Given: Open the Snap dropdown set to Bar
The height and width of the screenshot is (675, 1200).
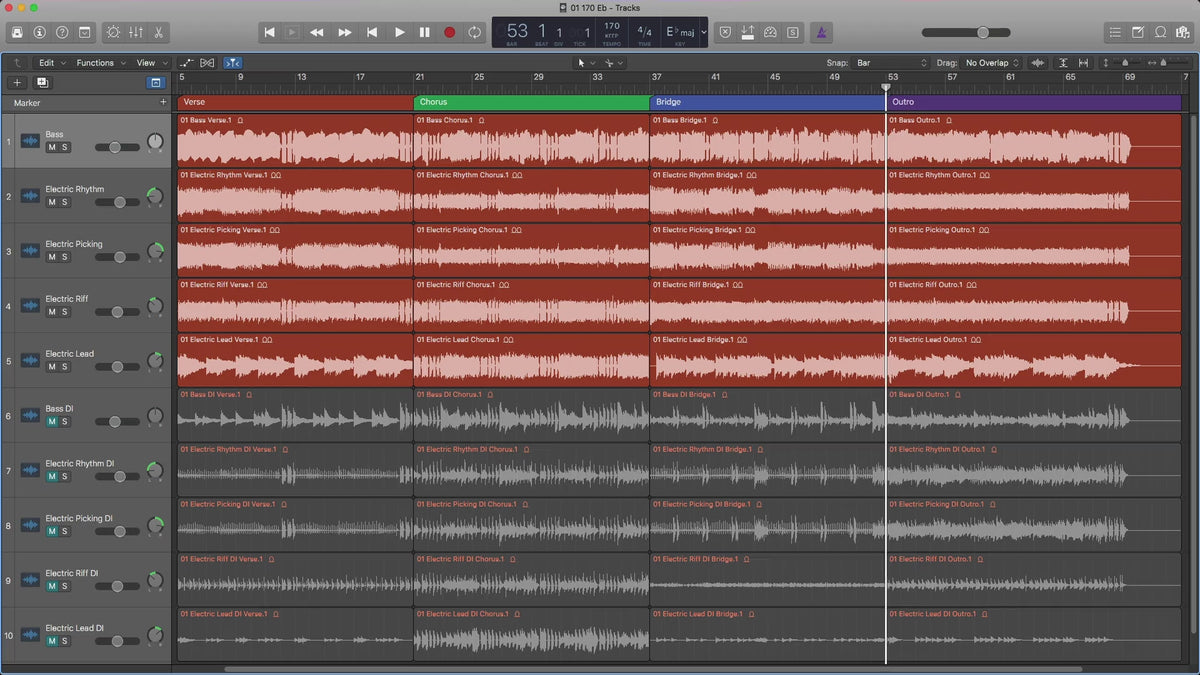Looking at the screenshot, I should click(x=891, y=63).
